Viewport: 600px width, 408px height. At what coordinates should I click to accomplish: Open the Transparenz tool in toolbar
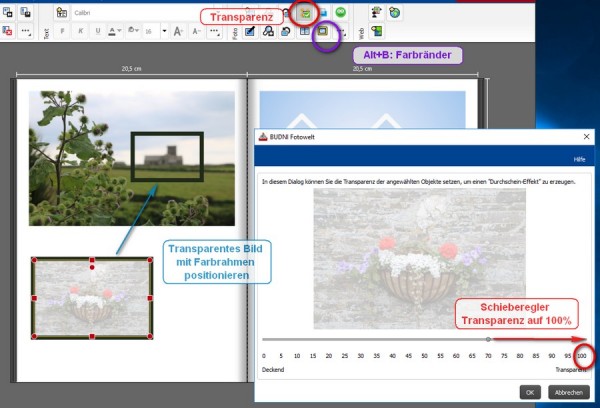tap(305, 13)
